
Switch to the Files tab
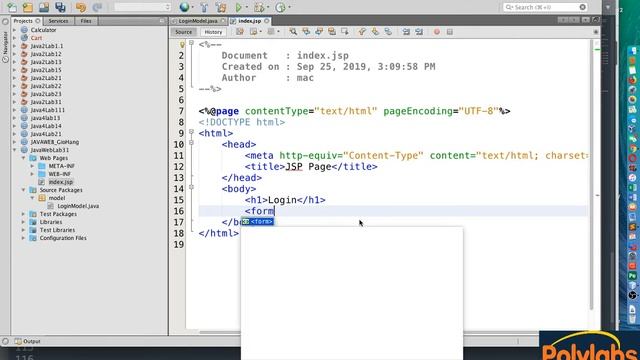(86, 21)
